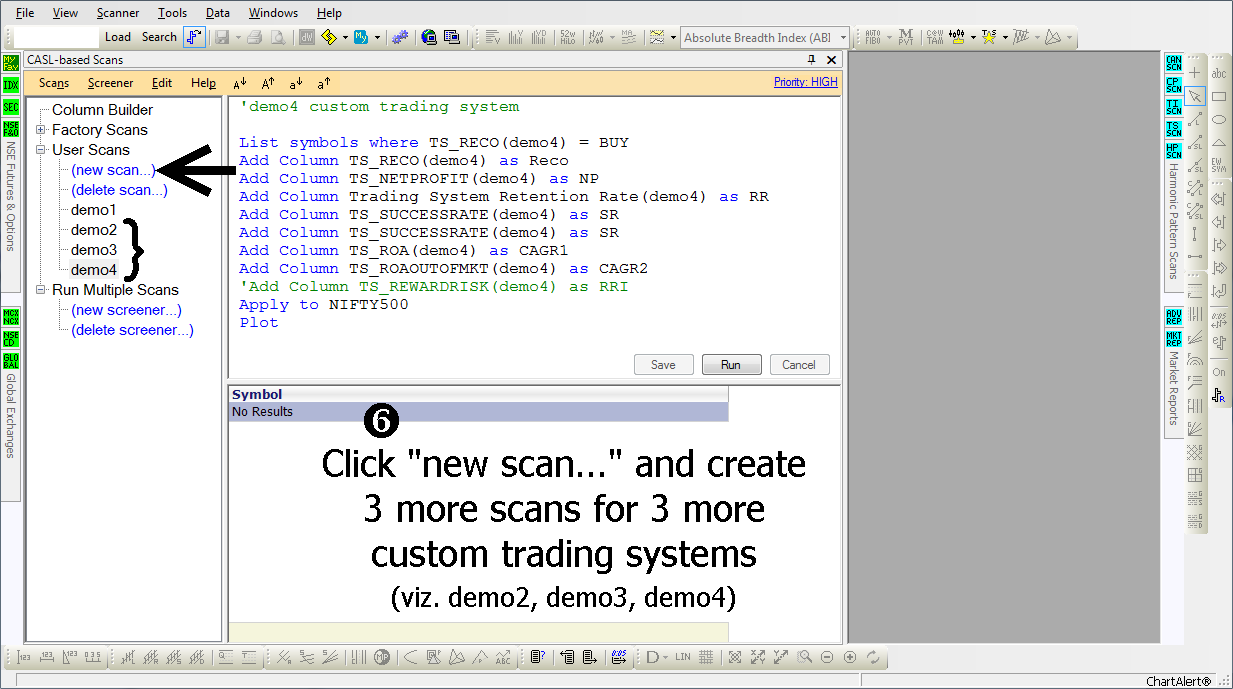
Task: Open the TI SCN scan icon
Action: tap(1174, 107)
